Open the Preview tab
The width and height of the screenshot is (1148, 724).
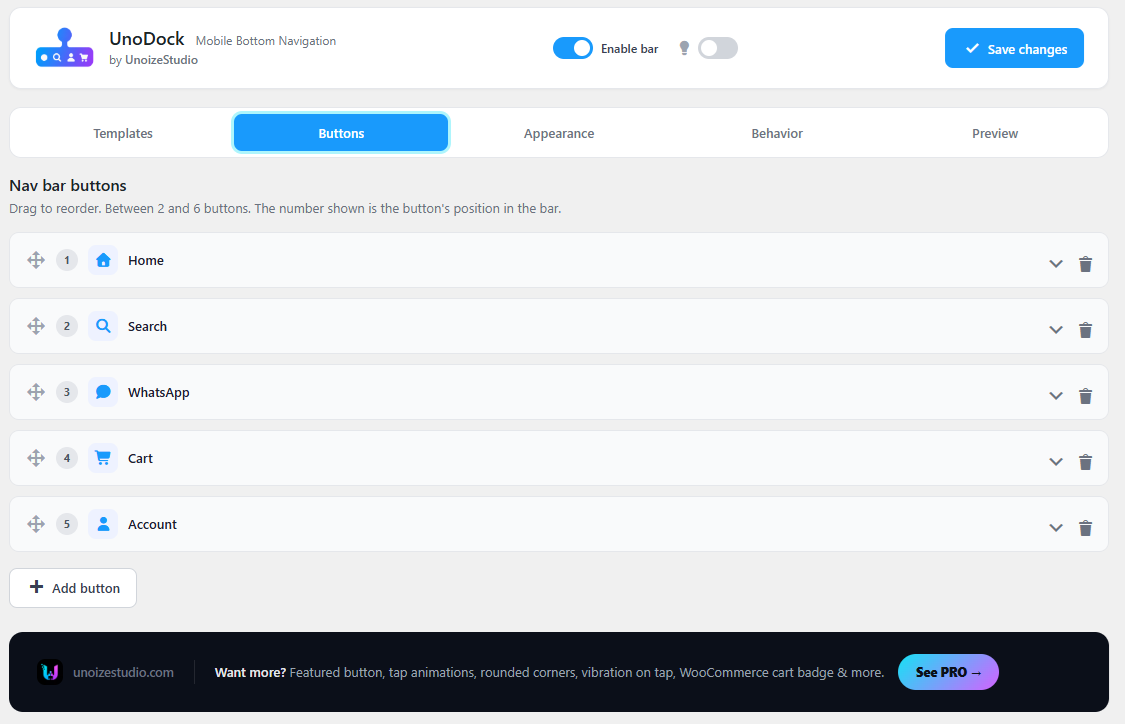995,133
